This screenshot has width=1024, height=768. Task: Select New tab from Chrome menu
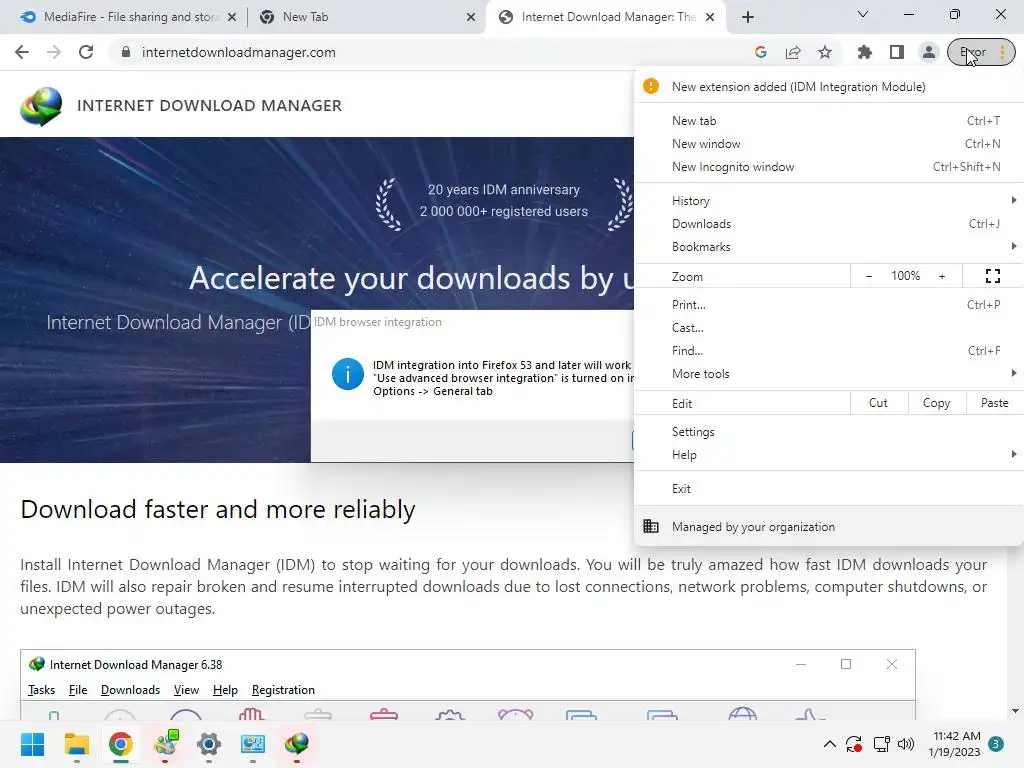829,121
